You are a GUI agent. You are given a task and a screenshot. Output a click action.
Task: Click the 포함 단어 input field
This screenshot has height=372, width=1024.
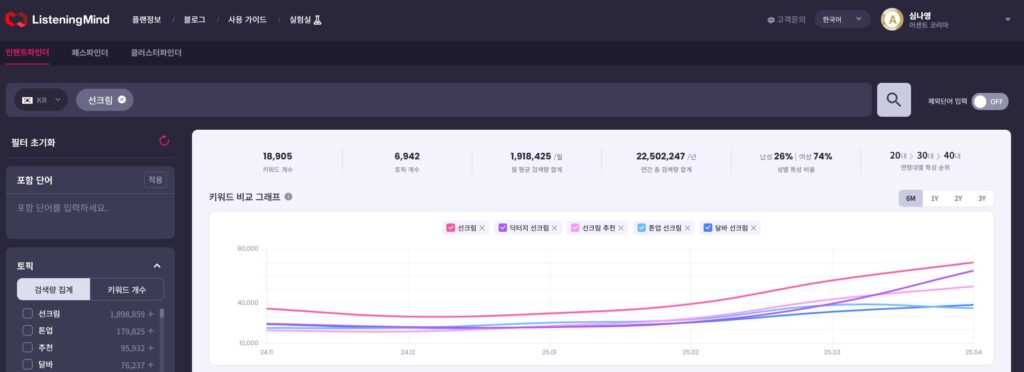pyautogui.click(x=90, y=216)
